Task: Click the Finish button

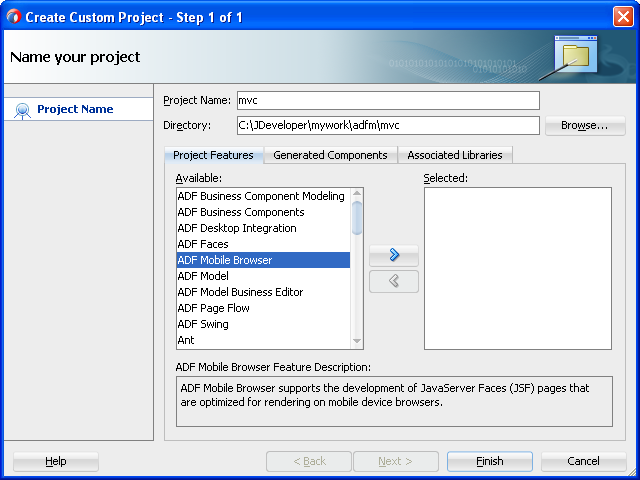Action: point(489,461)
